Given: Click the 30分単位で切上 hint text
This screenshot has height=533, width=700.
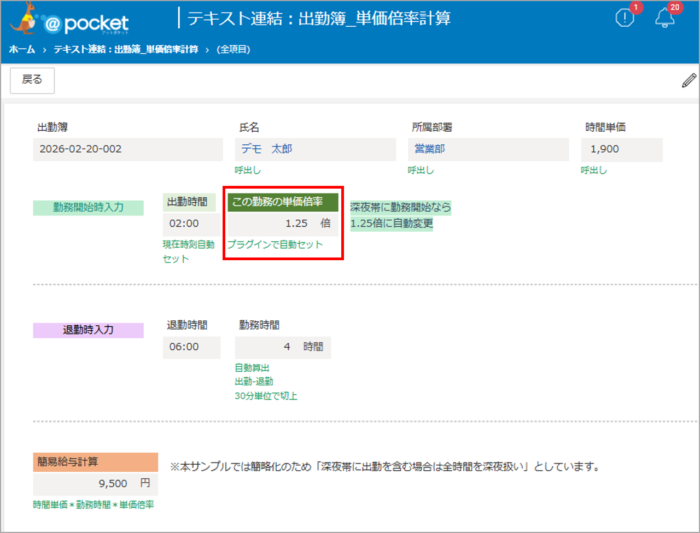Looking at the screenshot, I should point(266,396).
